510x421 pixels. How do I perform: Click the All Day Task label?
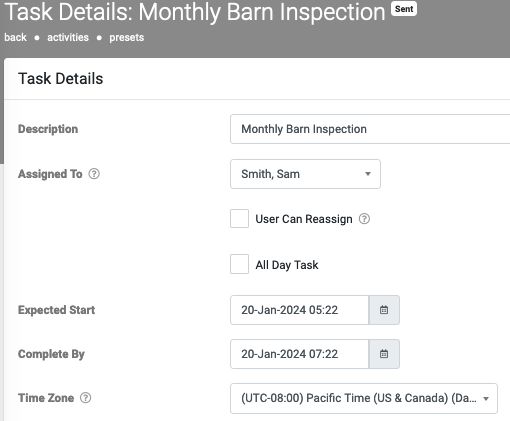[x=287, y=265]
